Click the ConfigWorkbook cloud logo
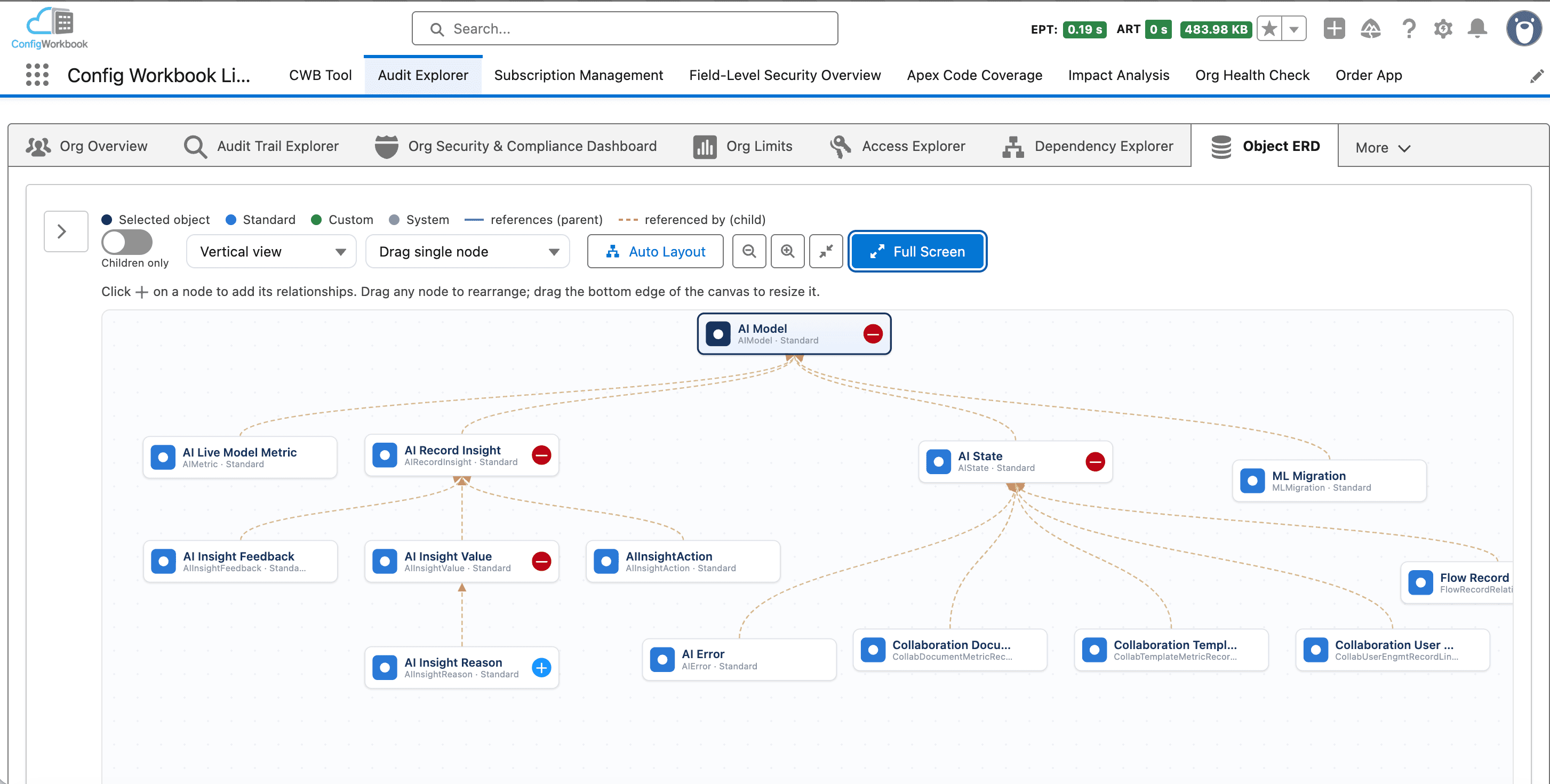Screen dimensions: 1550x784 coord(50,28)
